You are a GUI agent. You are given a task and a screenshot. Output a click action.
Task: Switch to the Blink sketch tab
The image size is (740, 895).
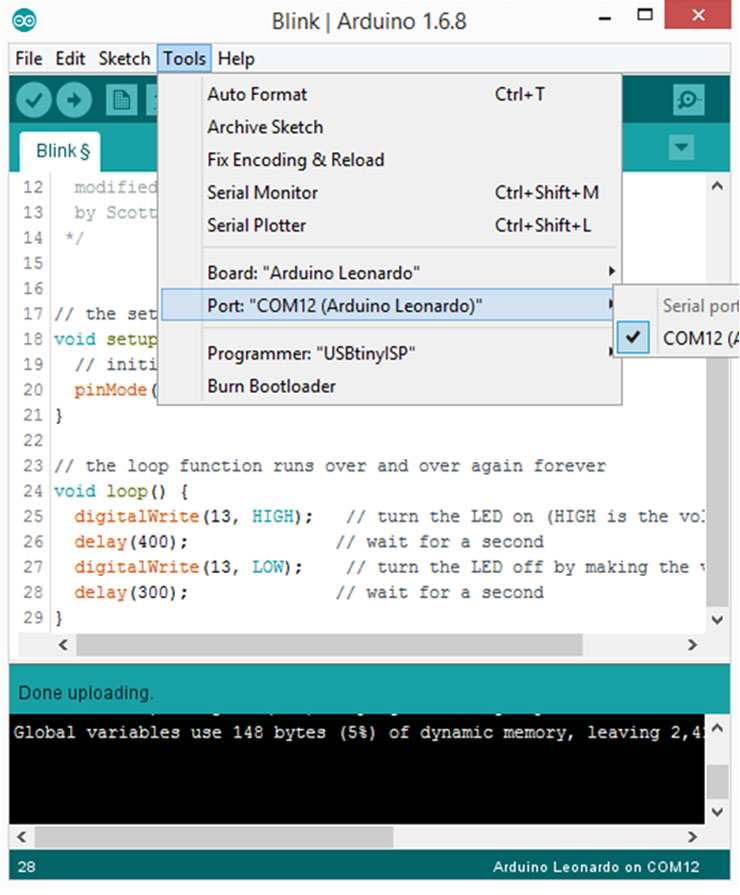[61, 151]
